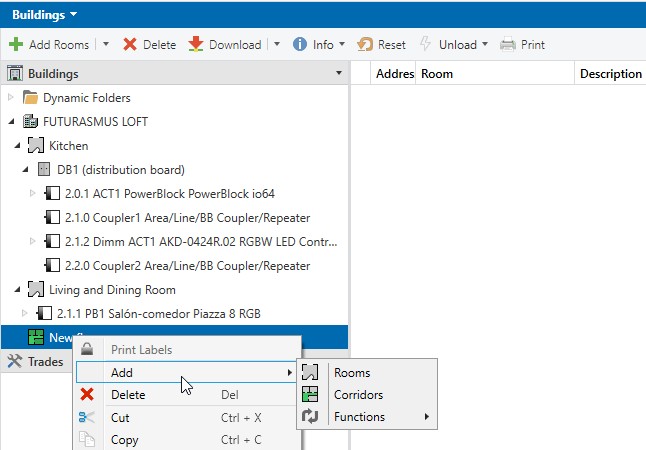646x450 pixels.
Task: Click the Download arrow icon in toolbar
Action: point(196,45)
